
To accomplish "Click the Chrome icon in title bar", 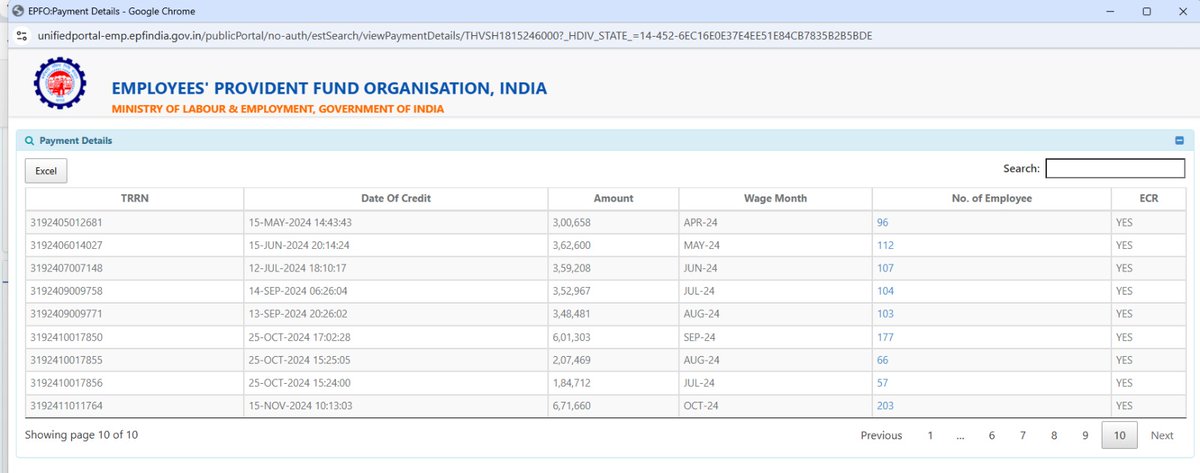I will (x=16, y=11).
